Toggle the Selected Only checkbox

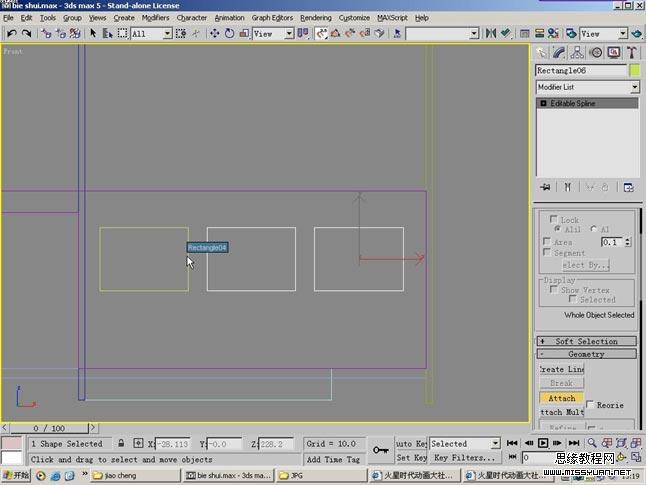click(x=572, y=299)
